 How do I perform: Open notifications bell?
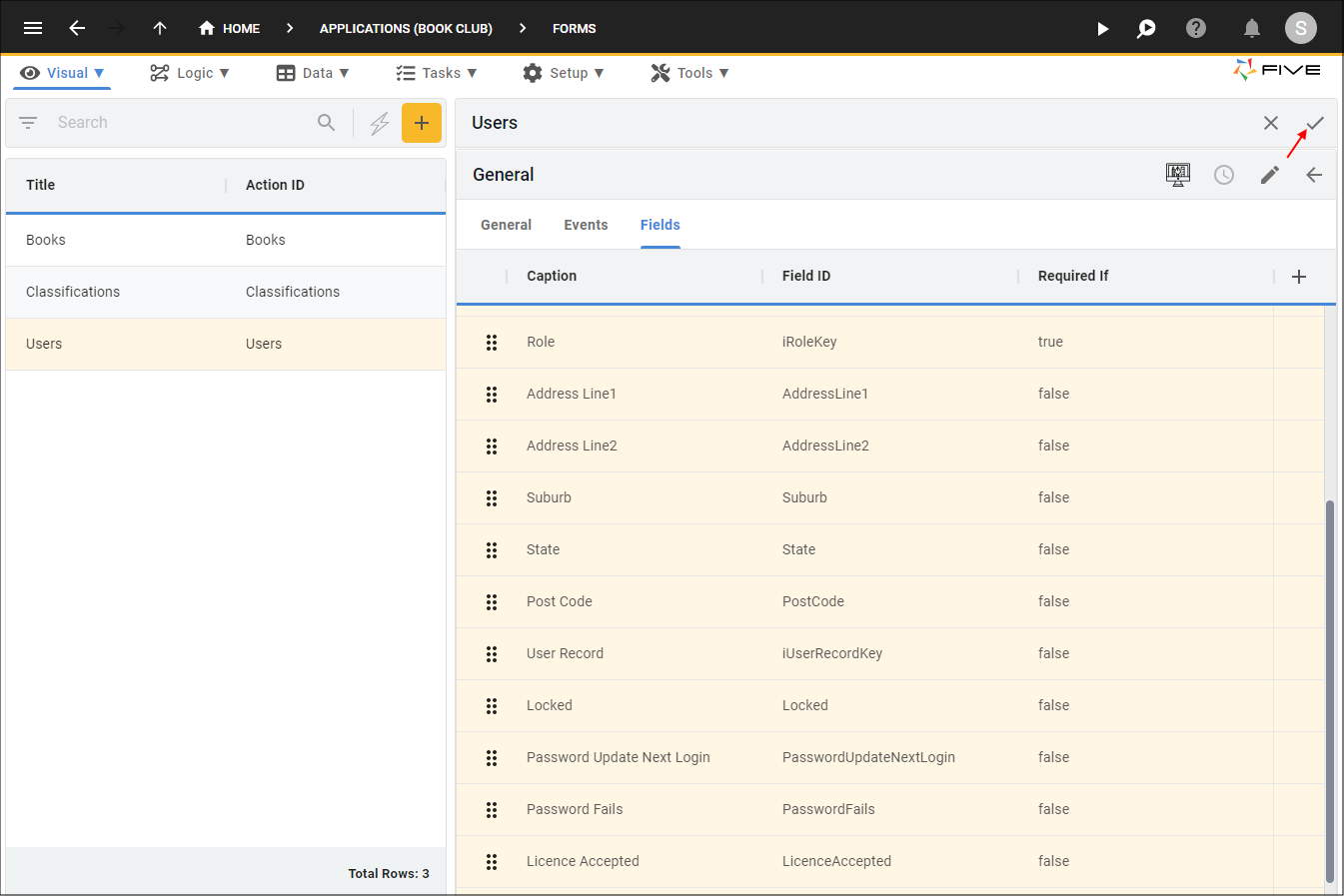tap(1251, 28)
